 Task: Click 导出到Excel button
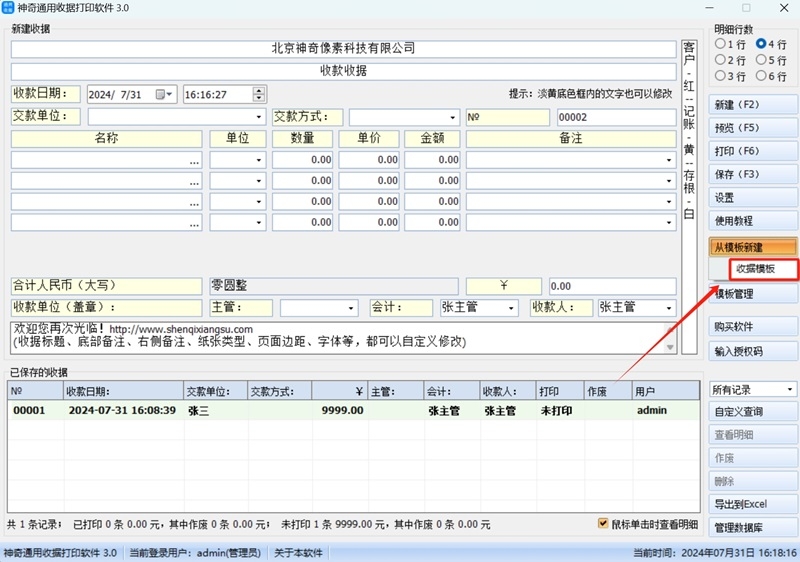(753, 504)
